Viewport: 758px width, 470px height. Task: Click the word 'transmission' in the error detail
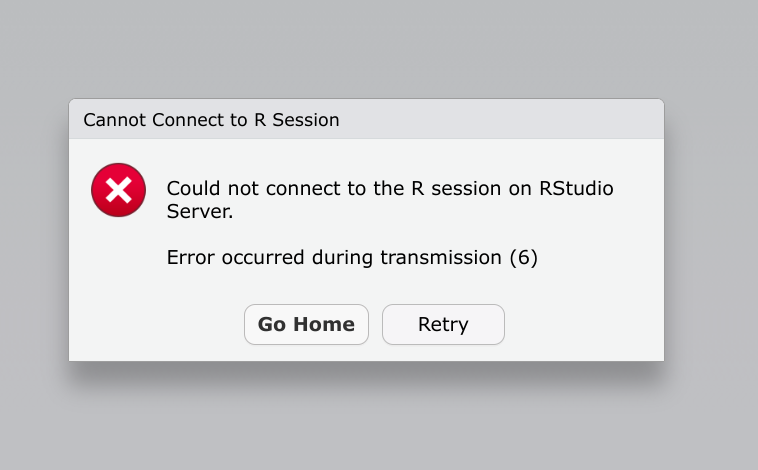click(x=440, y=257)
